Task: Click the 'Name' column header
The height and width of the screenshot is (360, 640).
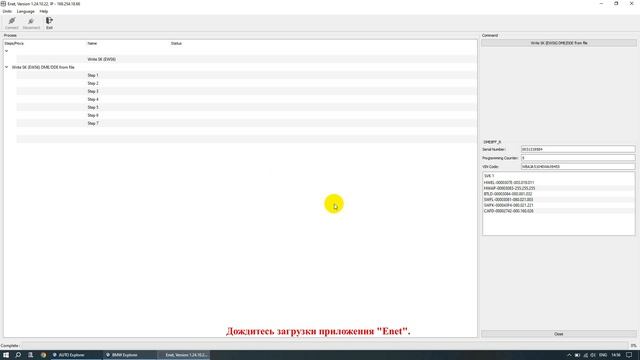Action: pos(92,43)
